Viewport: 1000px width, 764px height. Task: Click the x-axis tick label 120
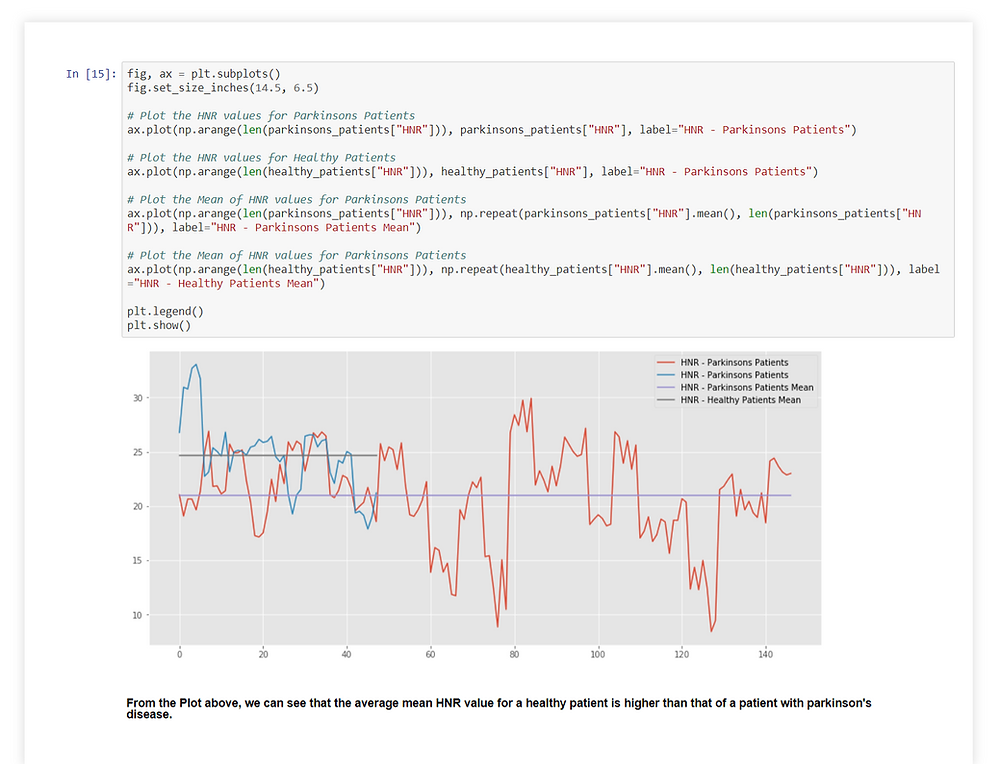682,654
